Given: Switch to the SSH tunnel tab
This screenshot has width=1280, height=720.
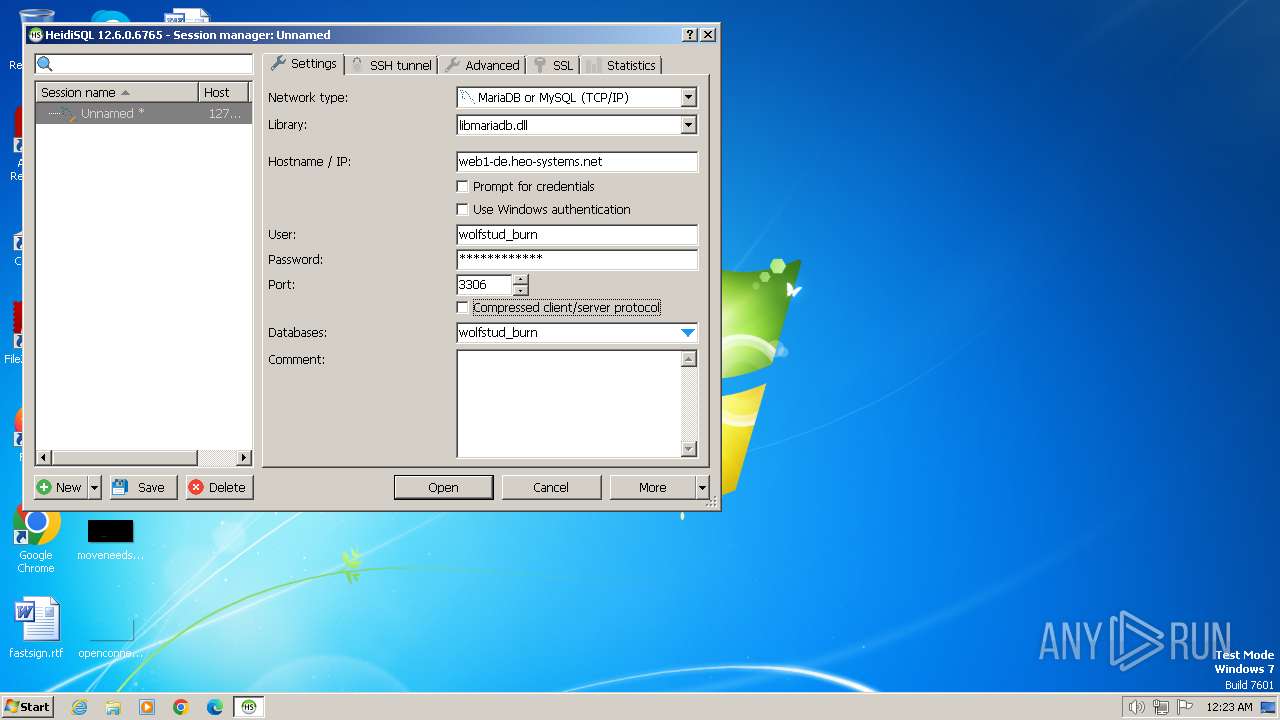Looking at the screenshot, I should coord(391,65).
